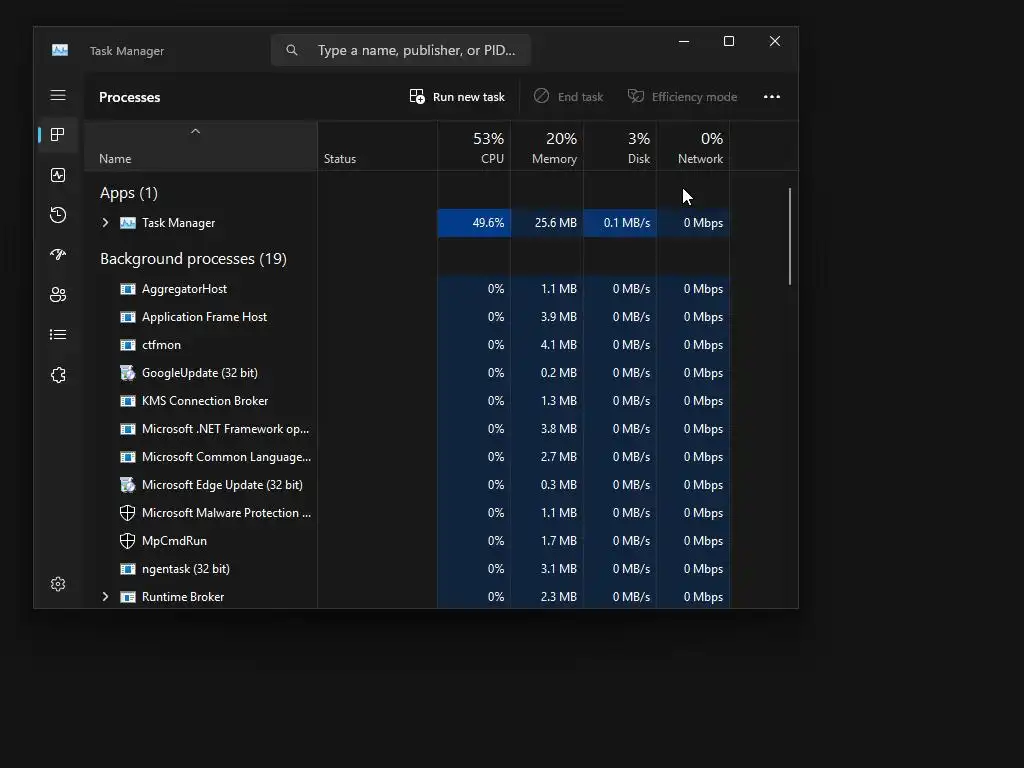Click the KMS Connection Broker icon
This screenshot has height=768, width=1024.
tap(128, 401)
